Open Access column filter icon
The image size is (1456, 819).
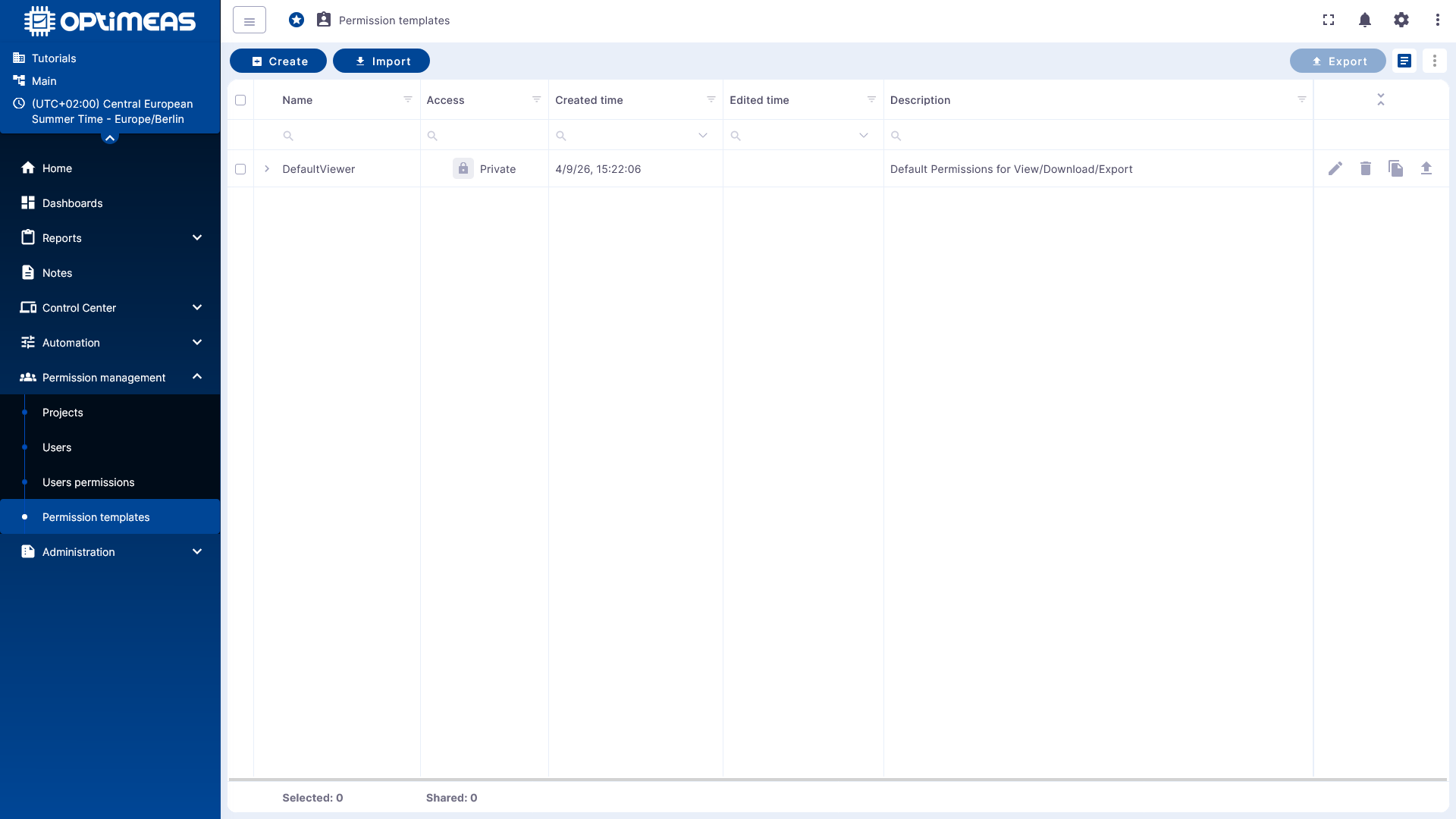point(537,99)
